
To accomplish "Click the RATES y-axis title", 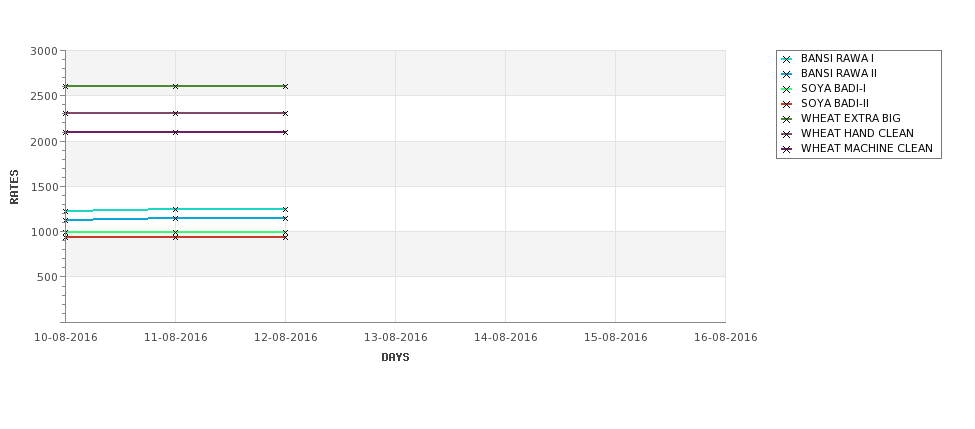I will click(14, 187).
